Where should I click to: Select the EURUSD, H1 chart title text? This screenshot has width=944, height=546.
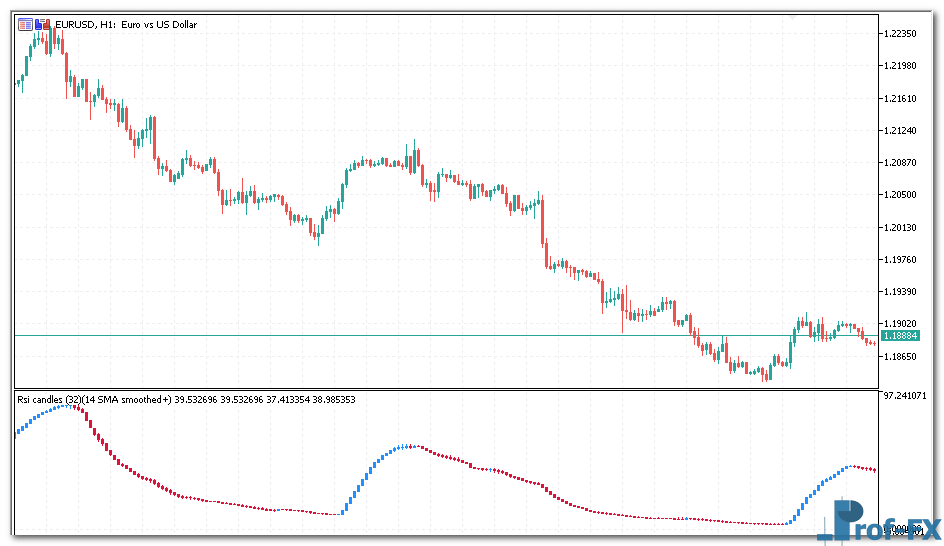(123, 24)
